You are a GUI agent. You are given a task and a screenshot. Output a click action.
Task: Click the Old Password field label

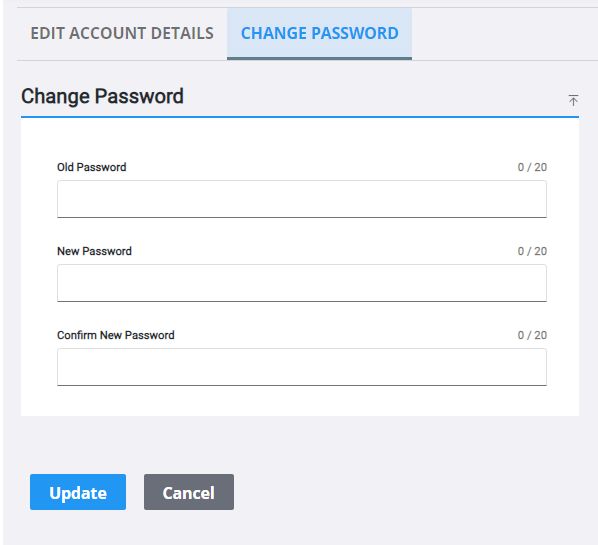pos(92,167)
